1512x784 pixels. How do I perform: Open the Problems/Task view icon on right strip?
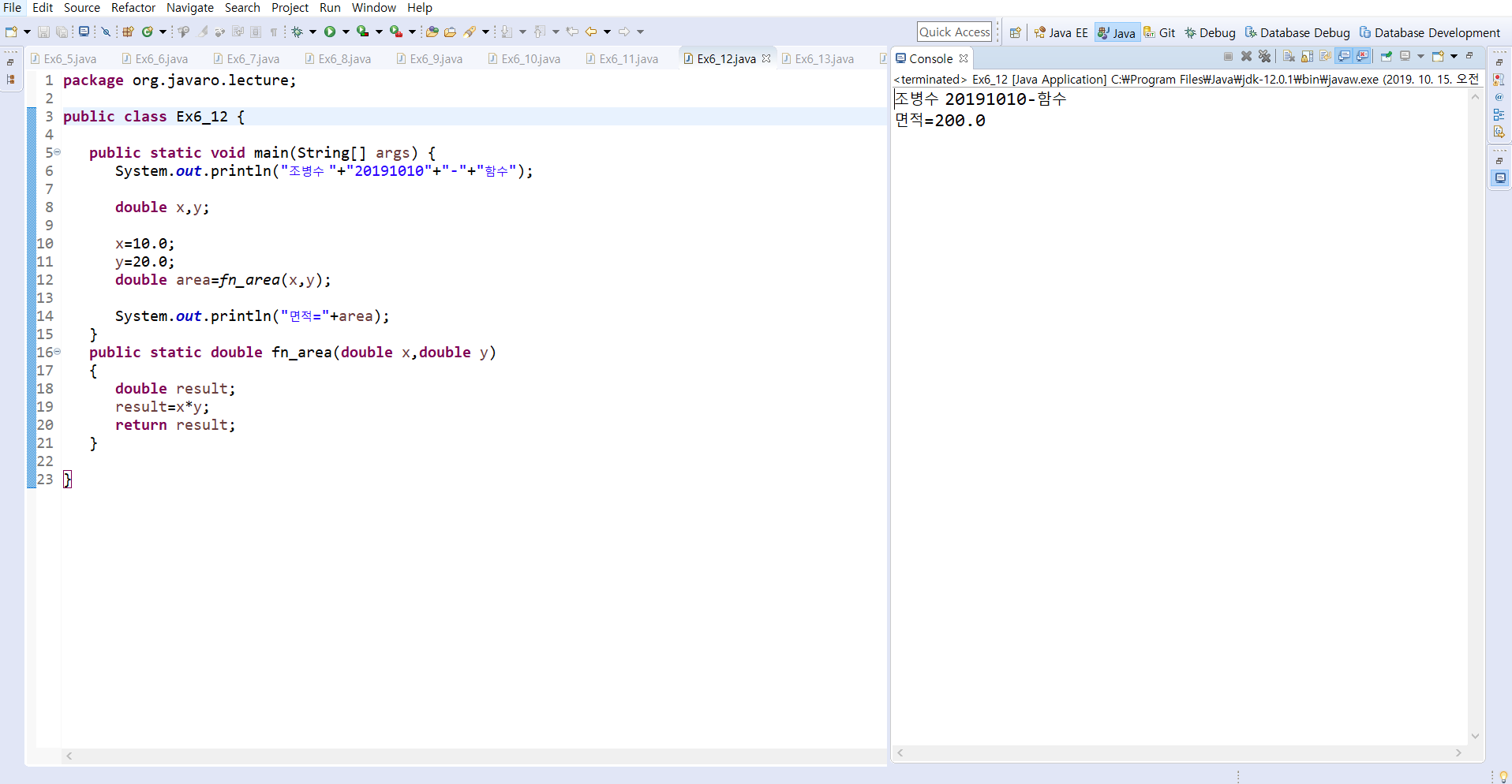(x=1499, y=79)
